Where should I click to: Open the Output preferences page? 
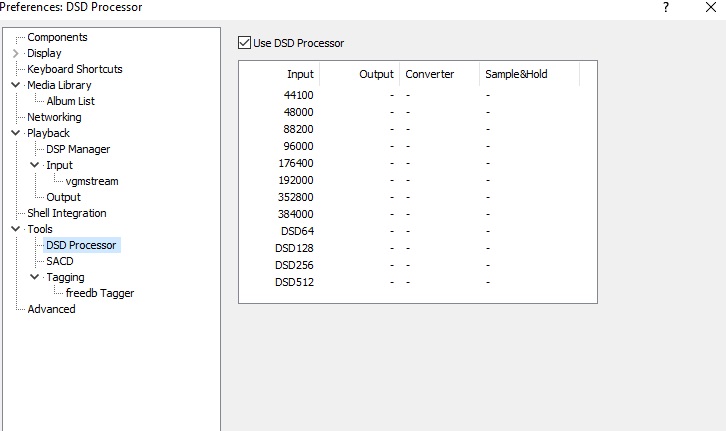pos(63,197)
